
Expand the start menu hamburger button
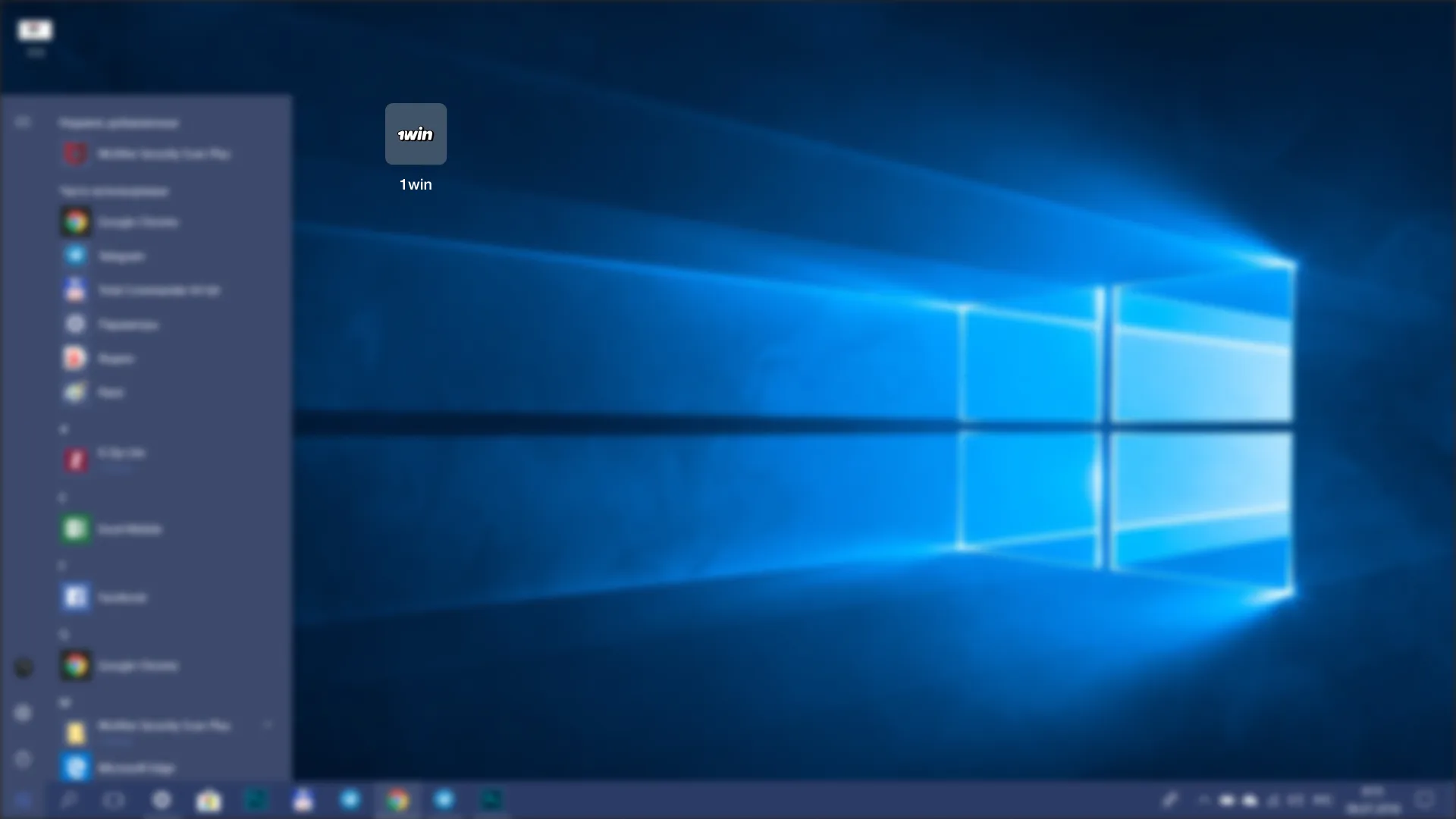(23, 122)
